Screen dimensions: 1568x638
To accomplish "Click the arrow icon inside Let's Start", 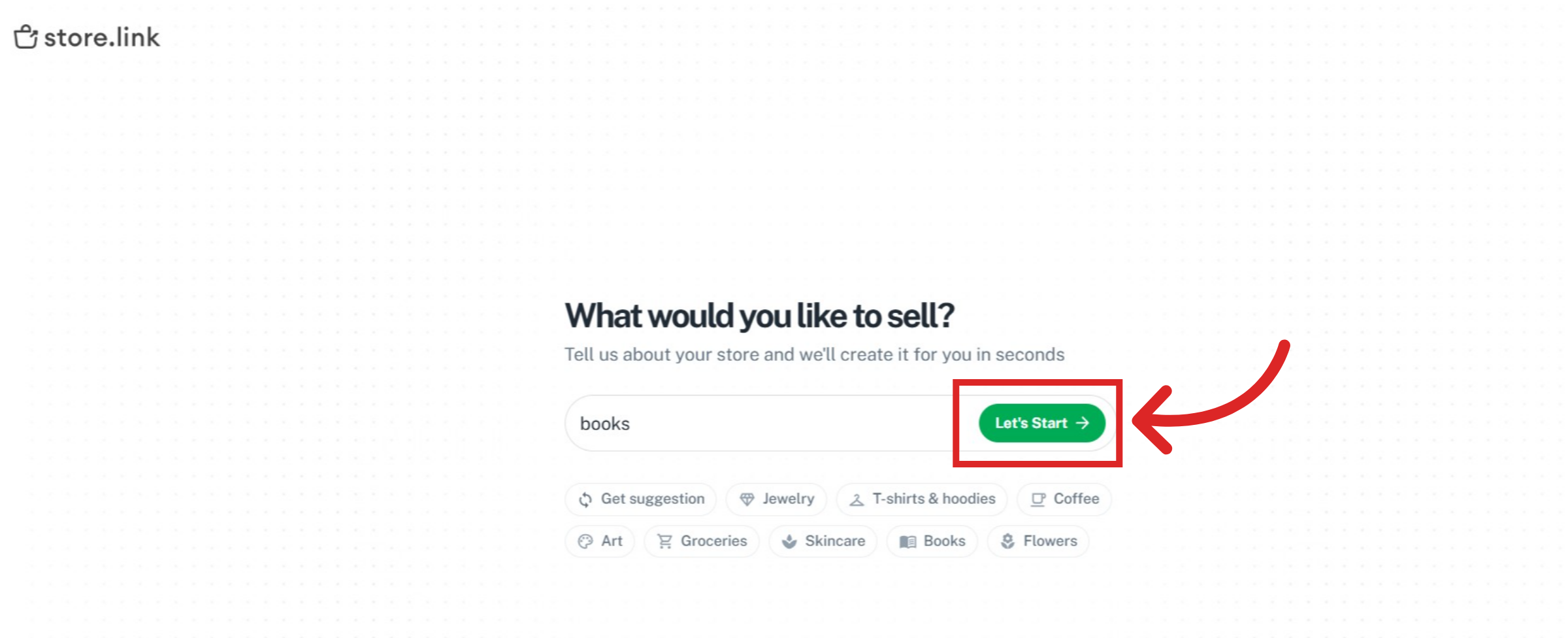I will click(1083, 423).
